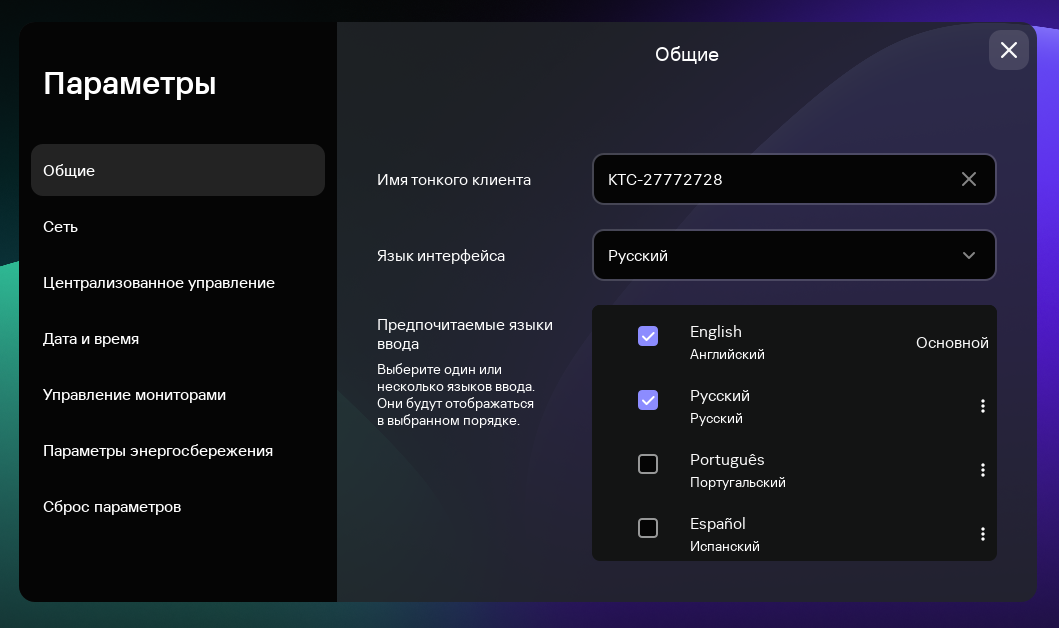Uncheck the English input language checkbox
This screenshot has height=628, width=1059.
click(648, 336)
